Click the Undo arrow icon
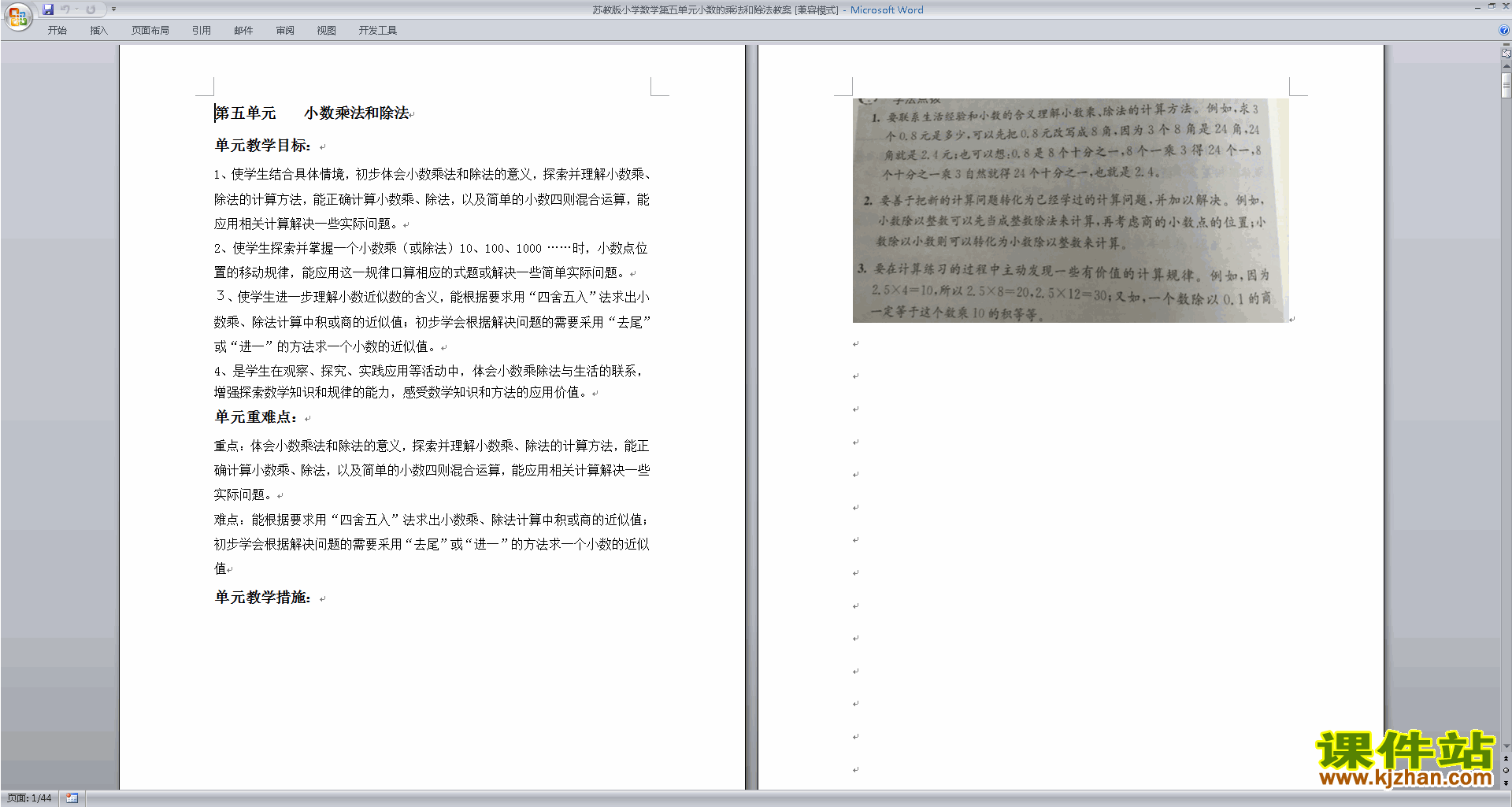This screenshot has height=807, width=1512. coord(65,9)
